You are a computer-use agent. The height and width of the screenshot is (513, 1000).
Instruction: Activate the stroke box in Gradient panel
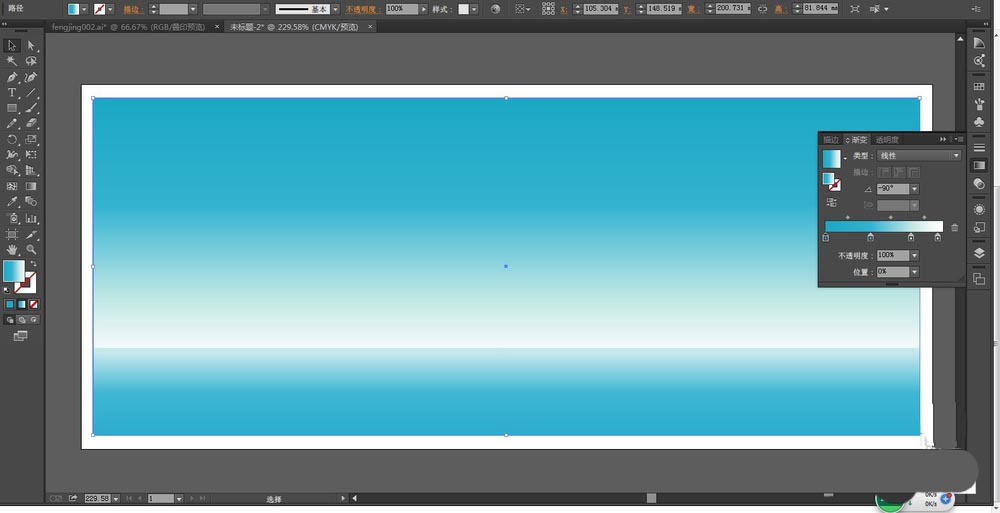[834, 185]
